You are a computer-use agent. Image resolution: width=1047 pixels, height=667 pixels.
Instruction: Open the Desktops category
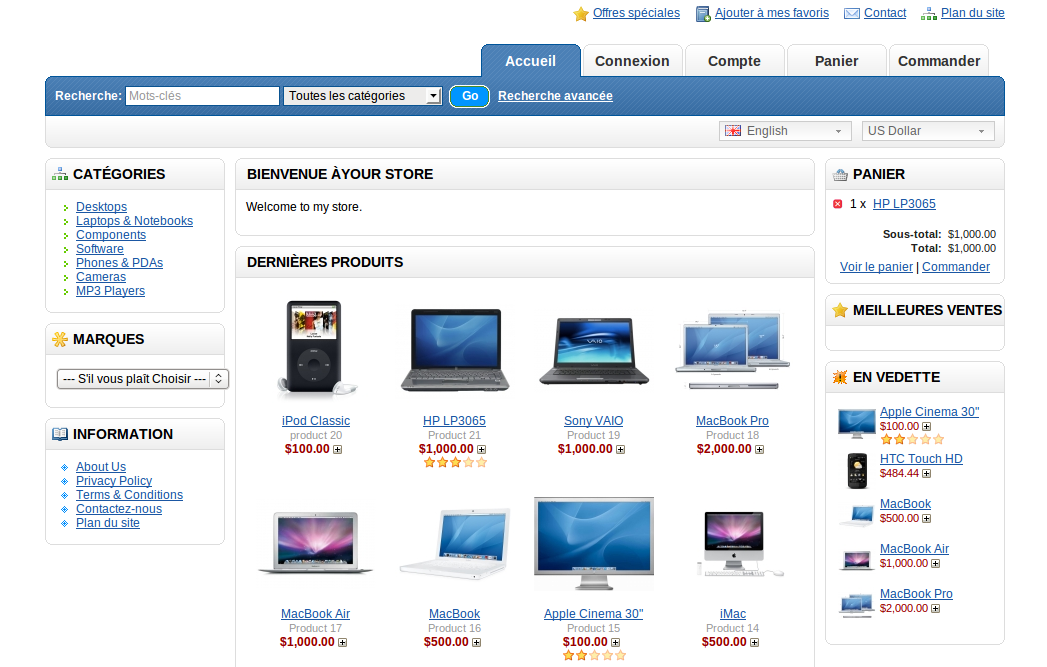pyautogui.click(x=101, y=207)
